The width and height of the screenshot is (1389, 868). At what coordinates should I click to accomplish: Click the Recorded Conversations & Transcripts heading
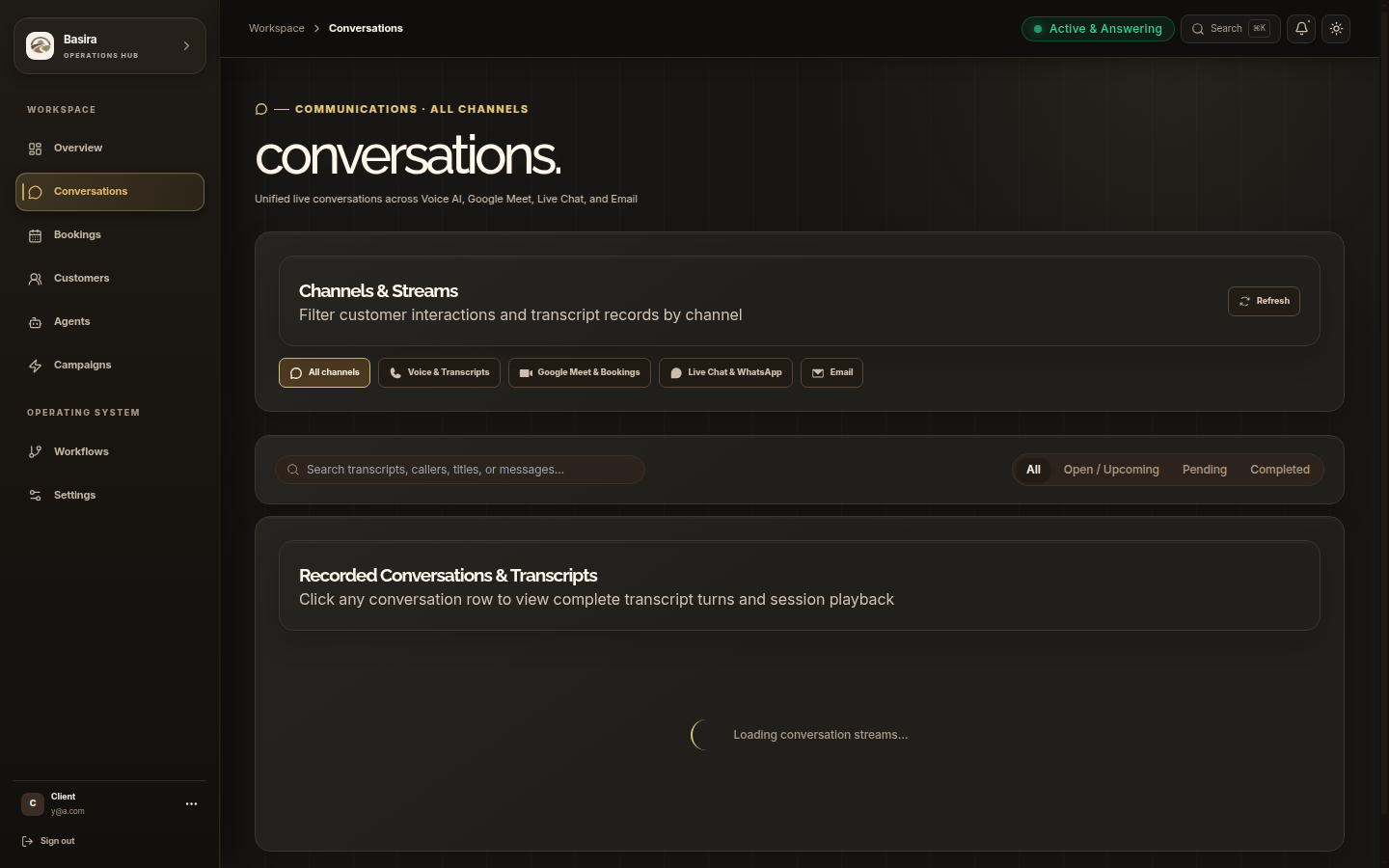(x=448, y=575)
